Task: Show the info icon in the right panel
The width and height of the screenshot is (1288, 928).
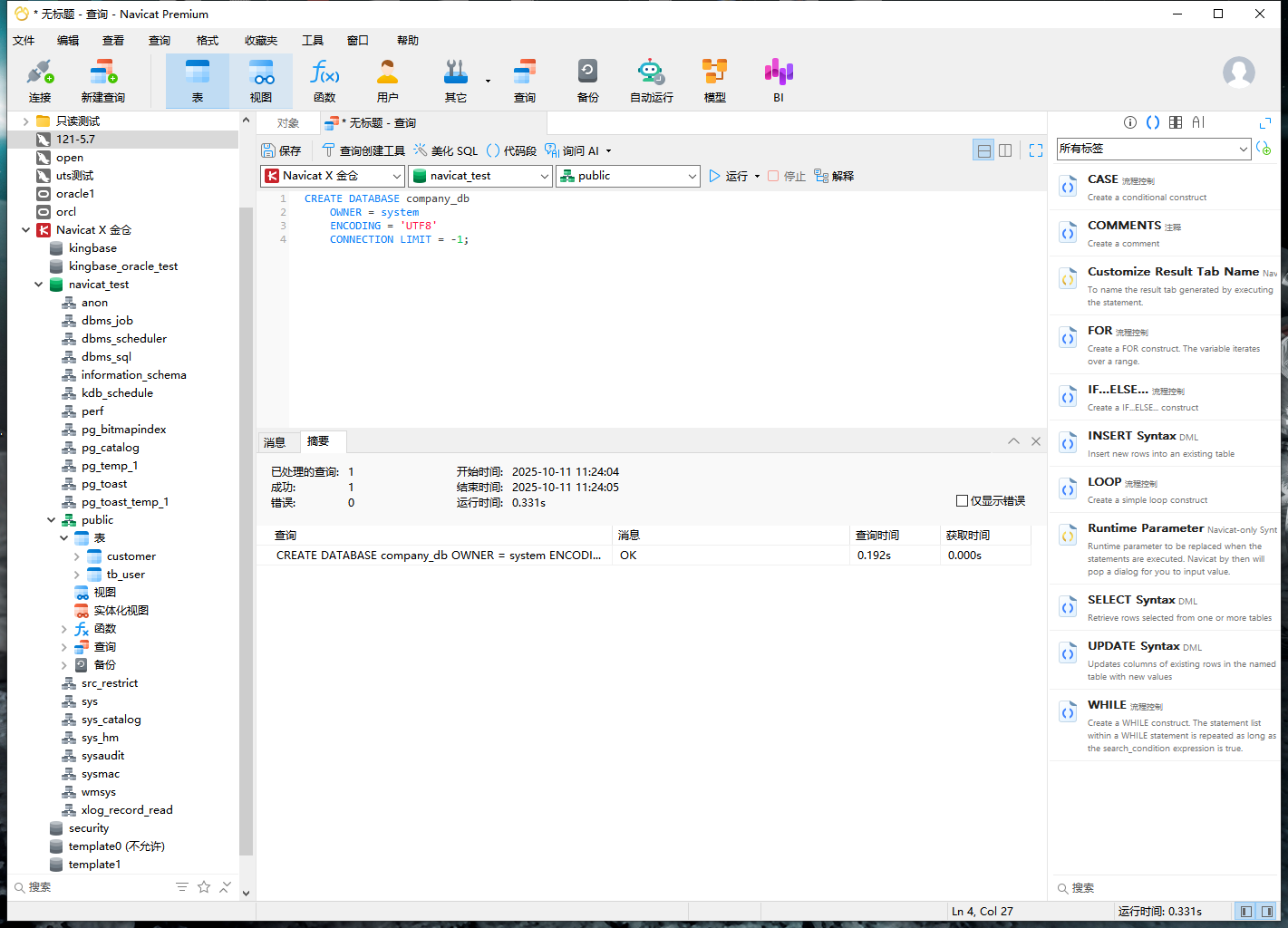Action: click(1130, 122)
